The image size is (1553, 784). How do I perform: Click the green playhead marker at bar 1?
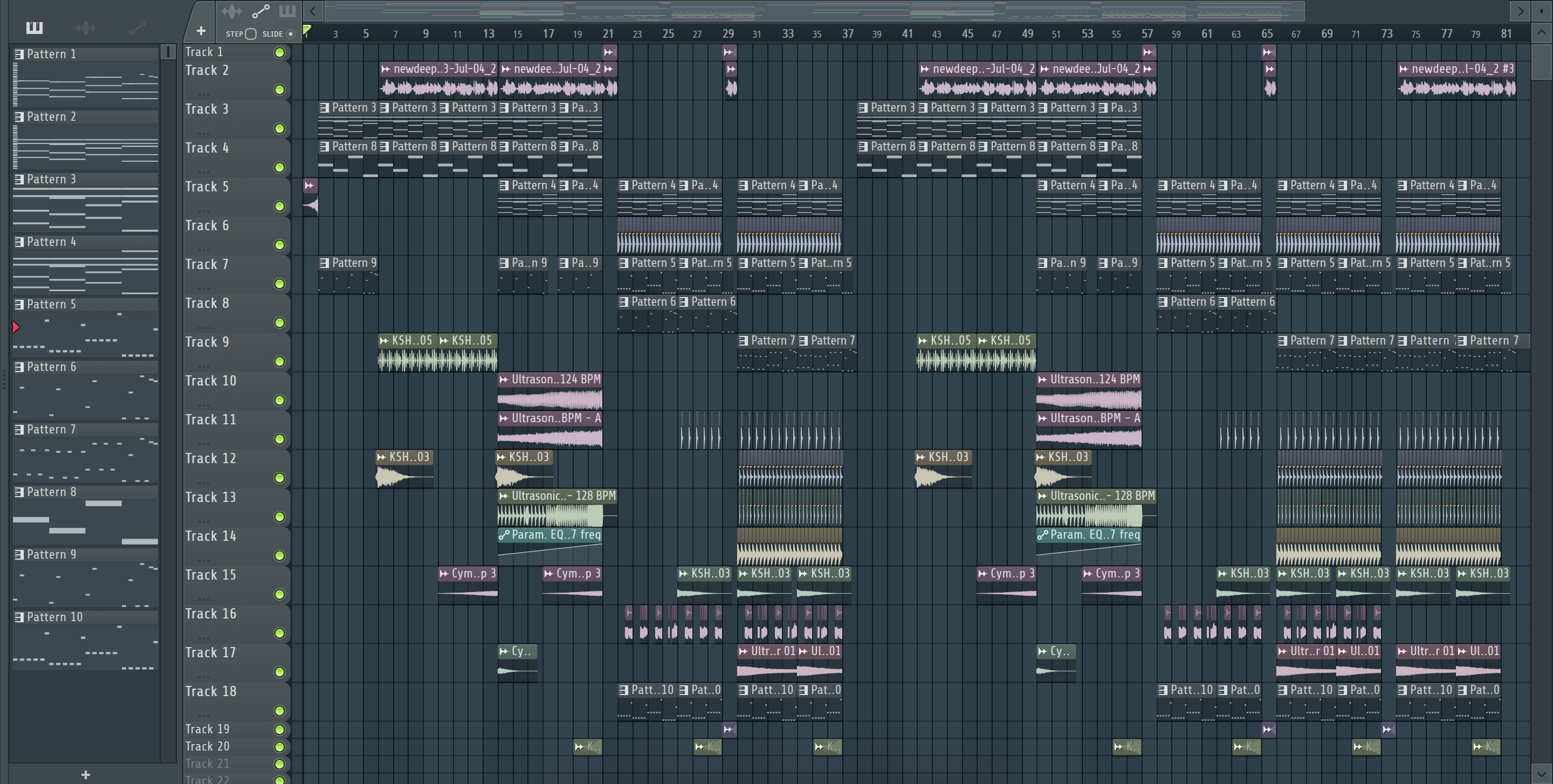tap(307, 30)
